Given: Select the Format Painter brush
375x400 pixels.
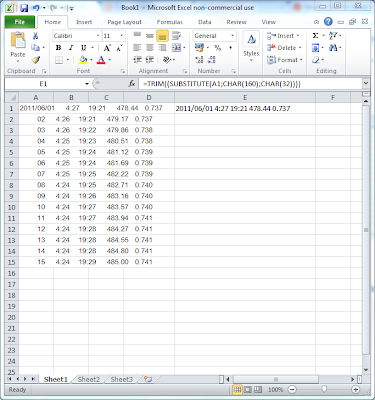Looking at the screenshot, I should point(36,60).
